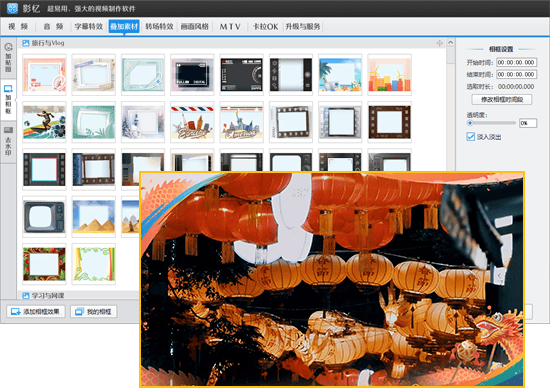Choose the beach palm tree frame

coord(340,75)
